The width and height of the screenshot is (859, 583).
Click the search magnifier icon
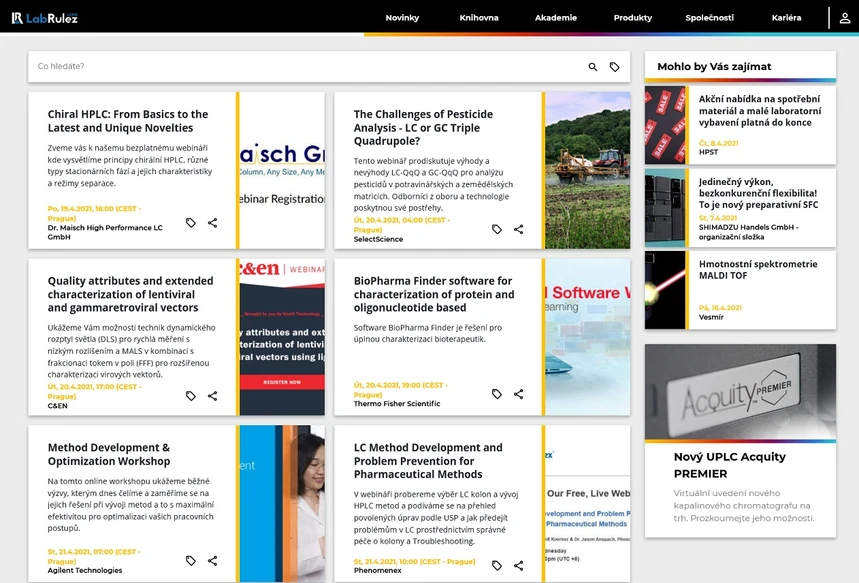pos(593,67)
